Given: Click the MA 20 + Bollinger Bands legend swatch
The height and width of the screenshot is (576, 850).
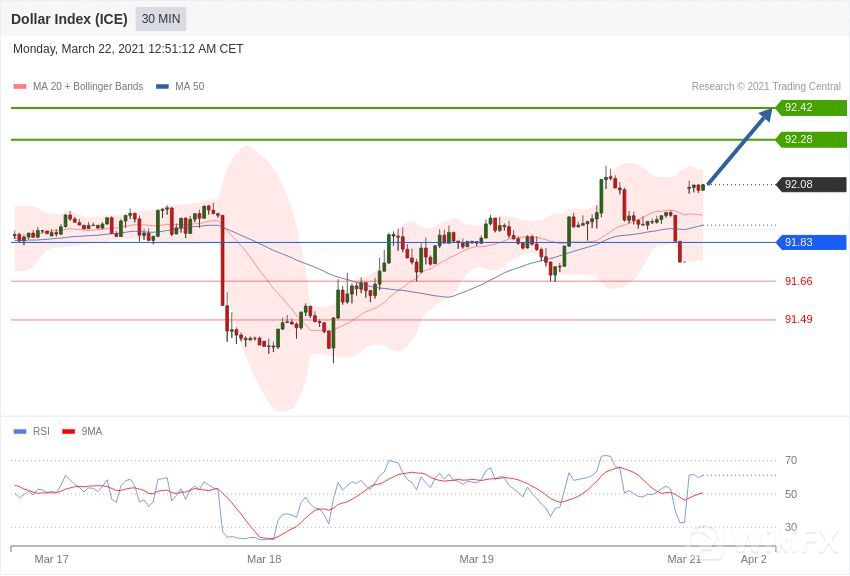Looking at the screenshot, I should click(x=19, y=87).
